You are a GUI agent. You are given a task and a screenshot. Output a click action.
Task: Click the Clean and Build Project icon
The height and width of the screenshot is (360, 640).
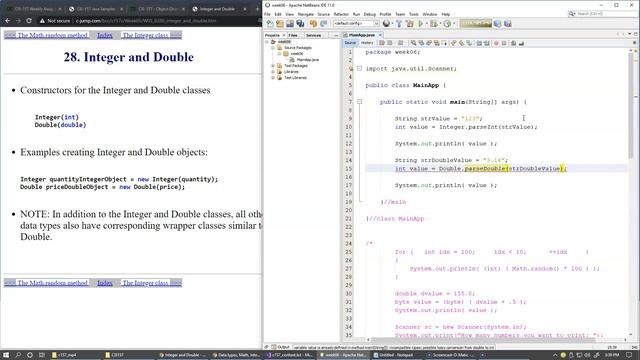[x=410, y=24]
